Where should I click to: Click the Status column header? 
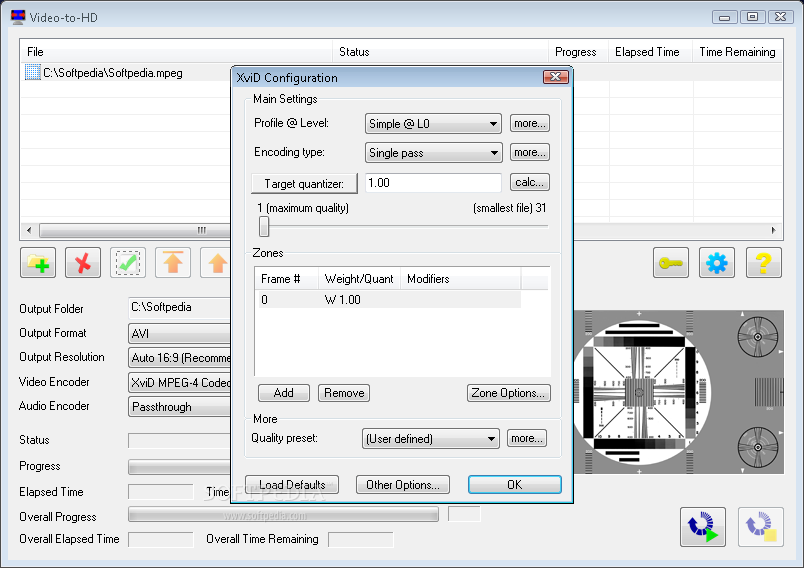(440, 51)
